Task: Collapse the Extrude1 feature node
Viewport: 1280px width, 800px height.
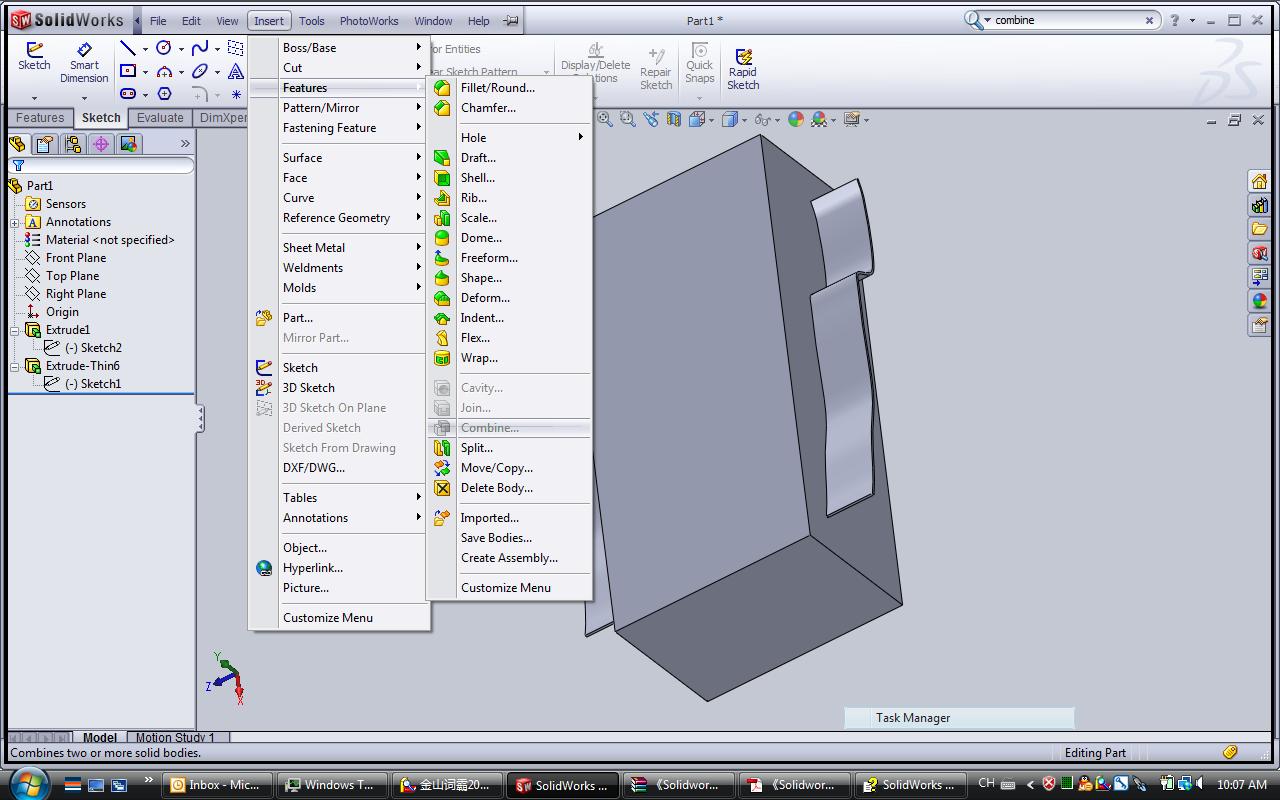Action: coord(15,330)
